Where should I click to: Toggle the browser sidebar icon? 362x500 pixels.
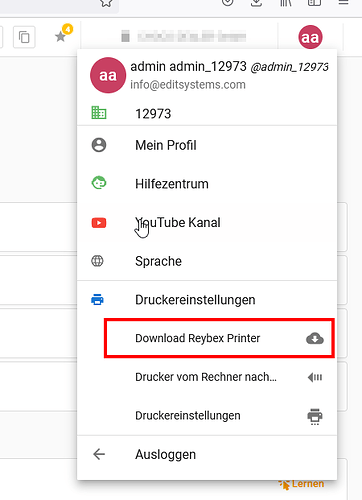pyautogui.click(x=314, y=3)
